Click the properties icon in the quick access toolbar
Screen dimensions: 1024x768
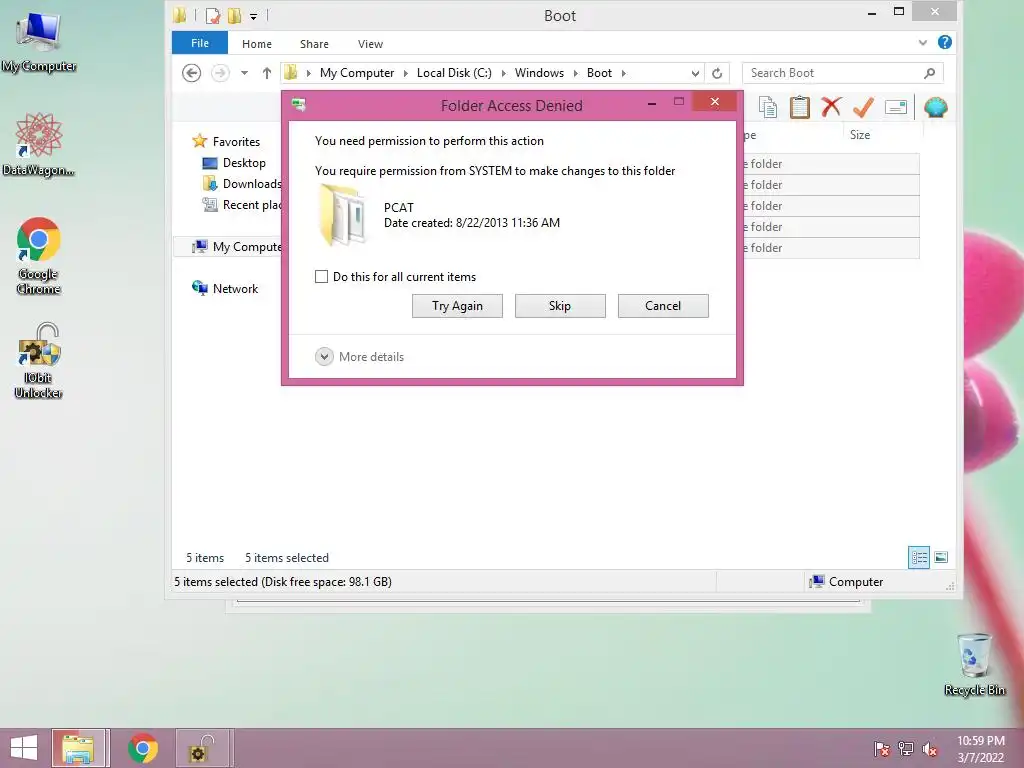click(x=212, y=15)
